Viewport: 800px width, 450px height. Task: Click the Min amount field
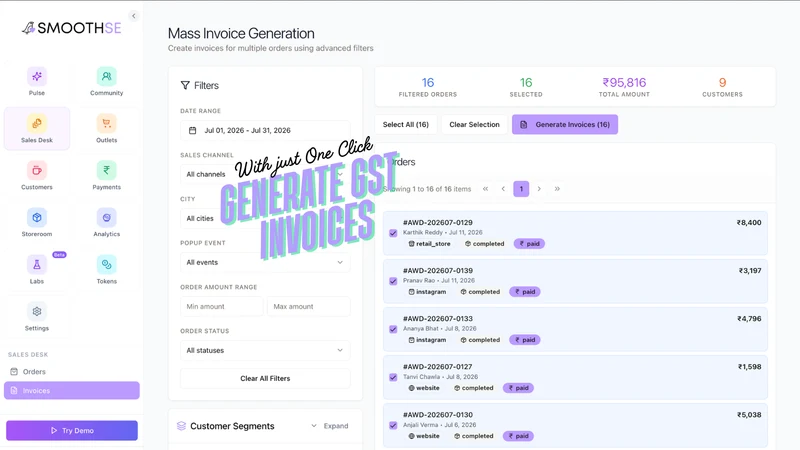(221, 307)
